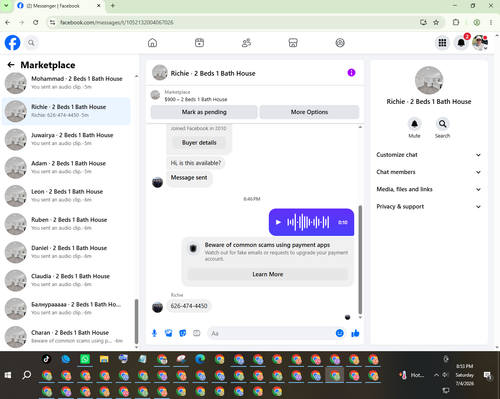The image size is (500, 399).
Task: Open the Facebook home logo
Action: 12,43
